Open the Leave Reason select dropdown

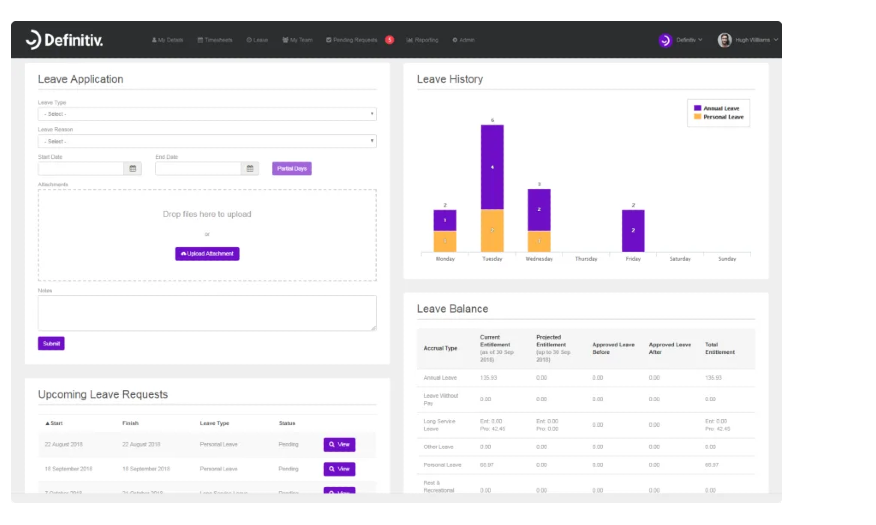click(207, 141)
